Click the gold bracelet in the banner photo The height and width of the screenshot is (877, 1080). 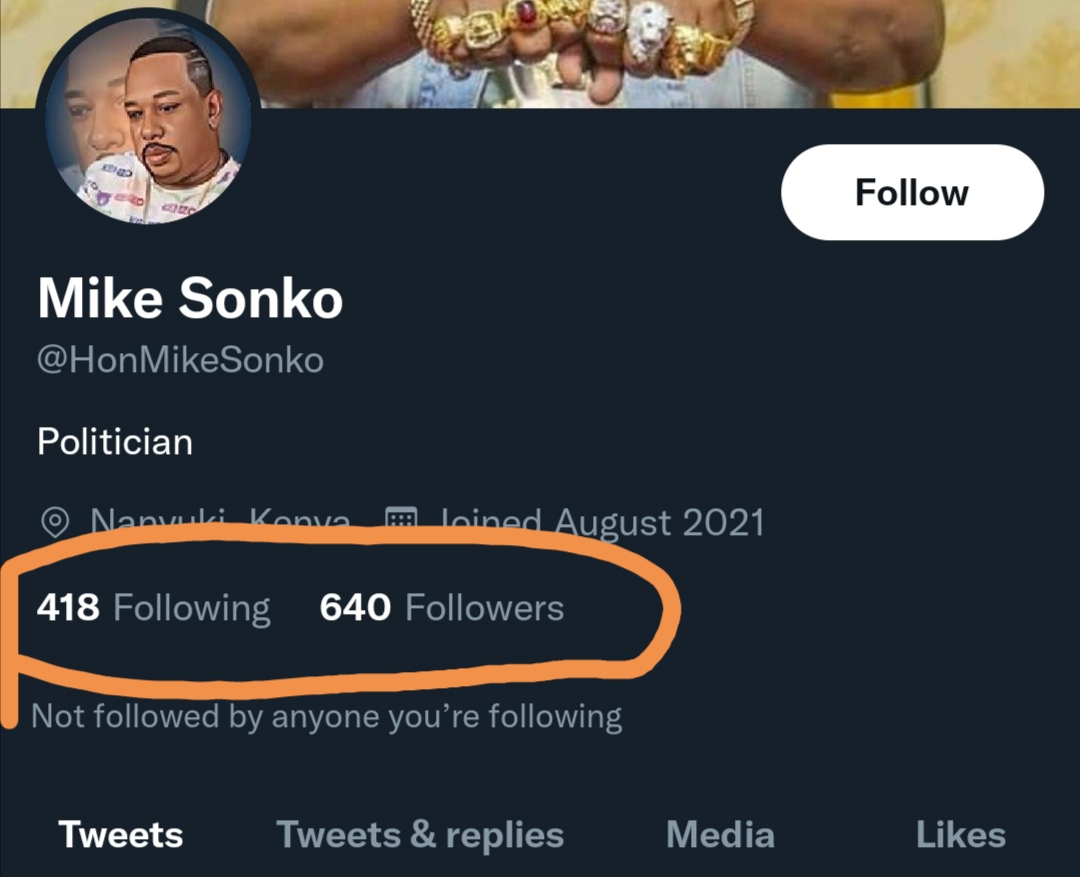[742, 20]
